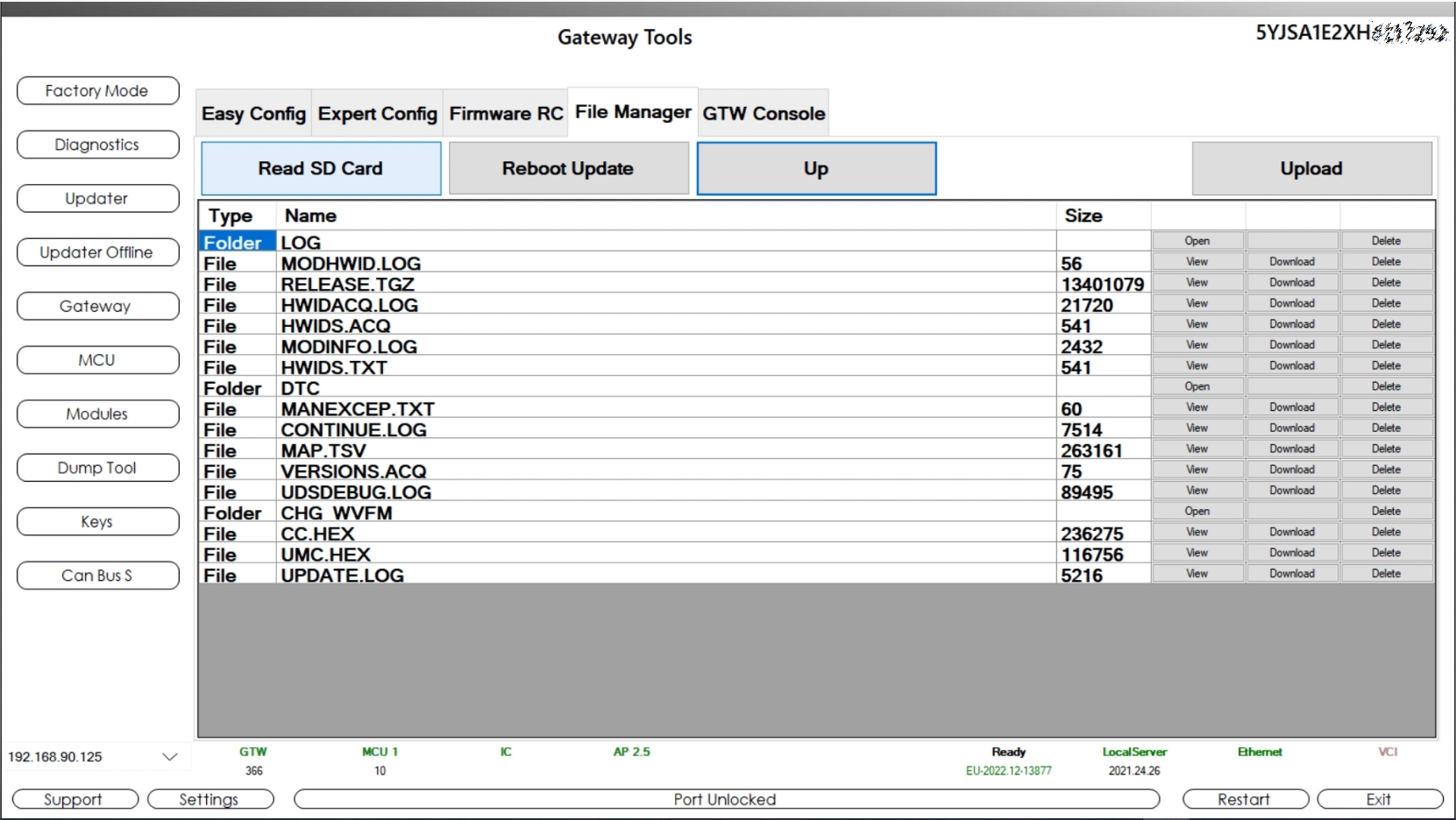Open the IP address dropdown arrow

[169, 757]
